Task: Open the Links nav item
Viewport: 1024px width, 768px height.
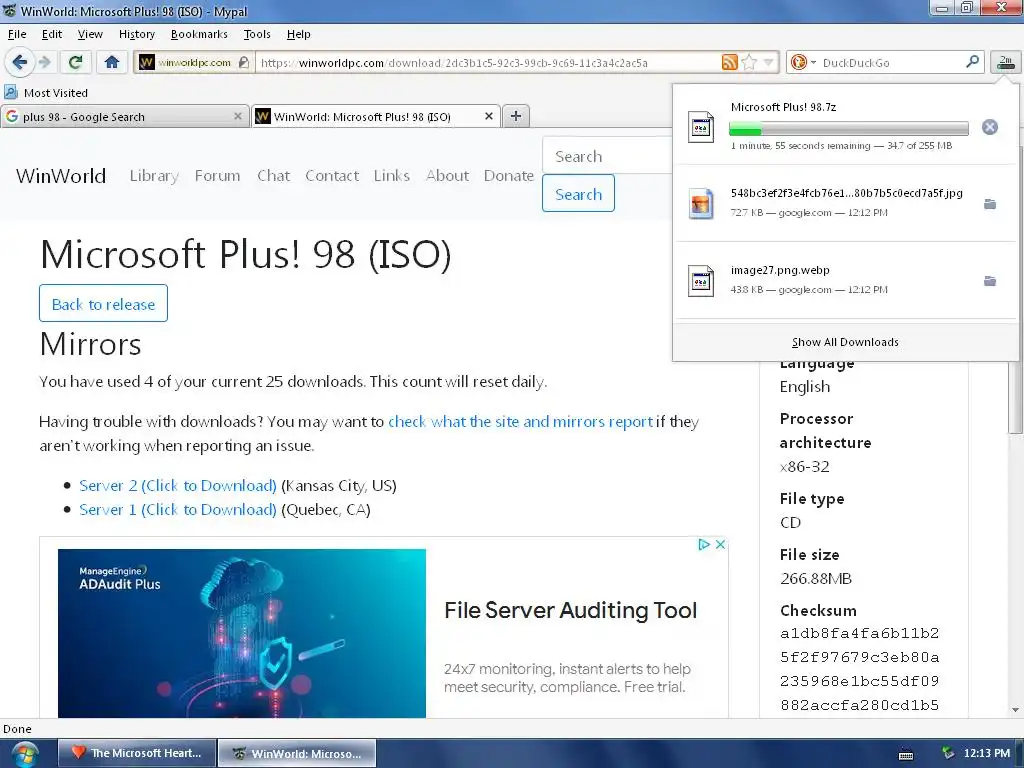Action: 392,176
